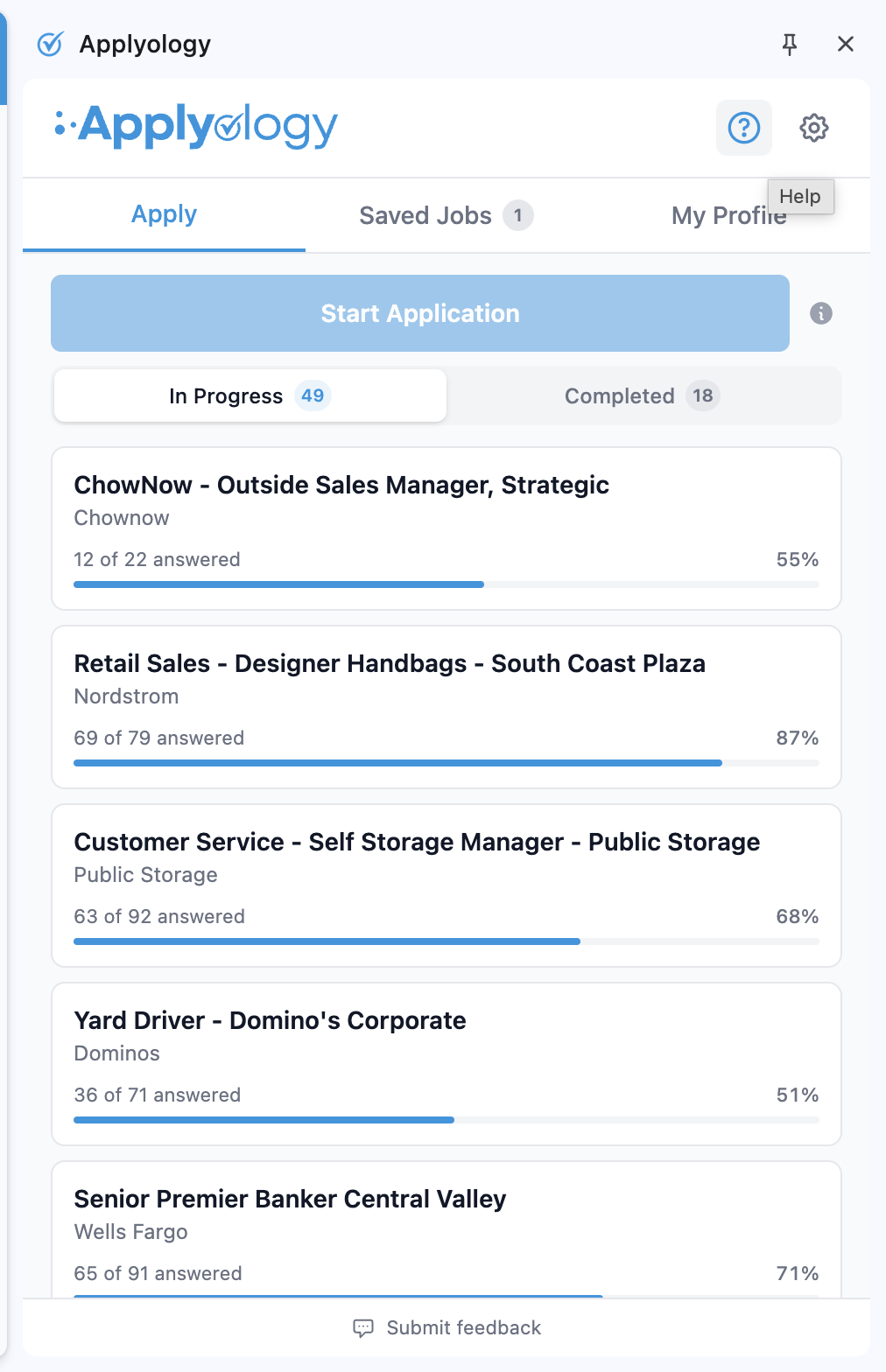This screenshot has width=886, height=1372.
Task: Click the "Applyology" title bar text
Action: click(145, 45)
